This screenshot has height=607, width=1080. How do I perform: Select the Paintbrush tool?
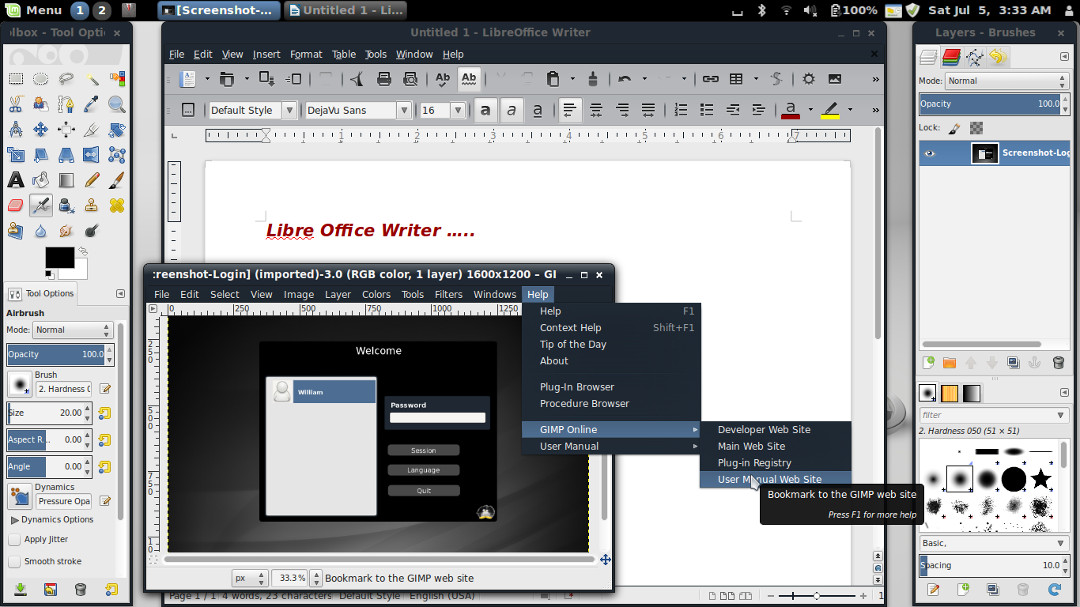point(116,180)
